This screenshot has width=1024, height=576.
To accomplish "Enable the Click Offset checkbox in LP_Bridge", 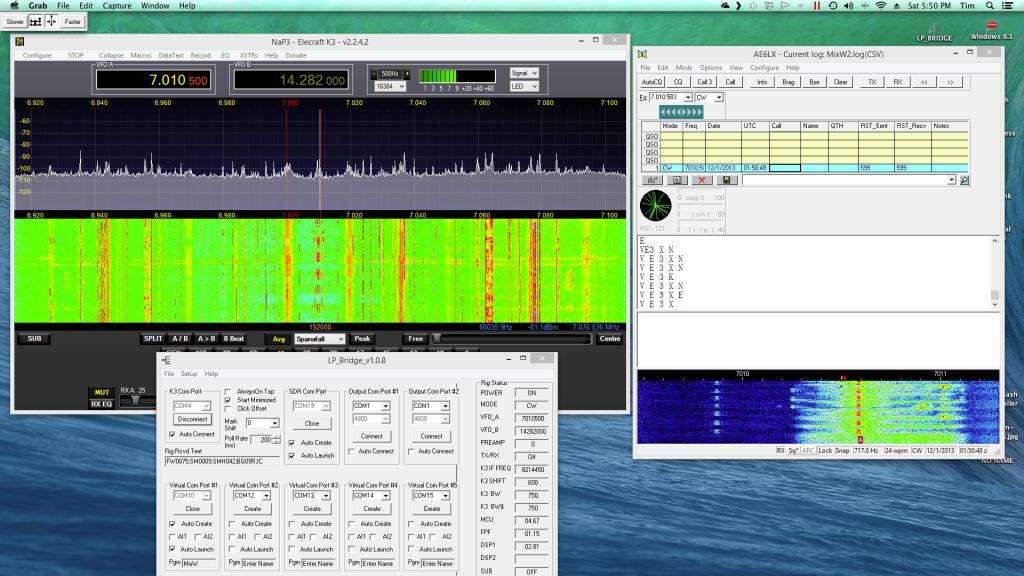I will [x=228, y=408].
